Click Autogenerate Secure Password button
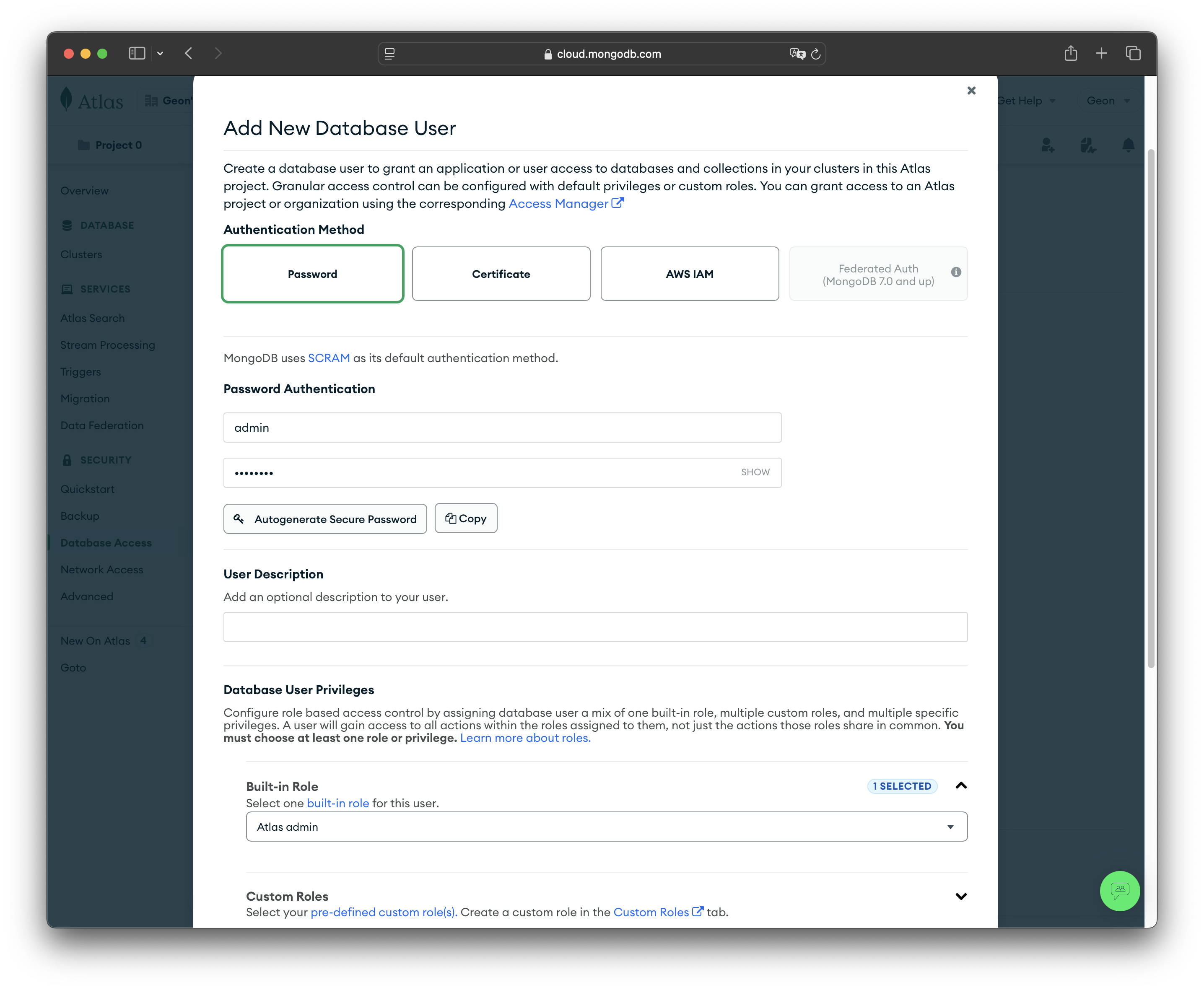The height and width of the screenshot is (990, 1204). tap(325, 519)
